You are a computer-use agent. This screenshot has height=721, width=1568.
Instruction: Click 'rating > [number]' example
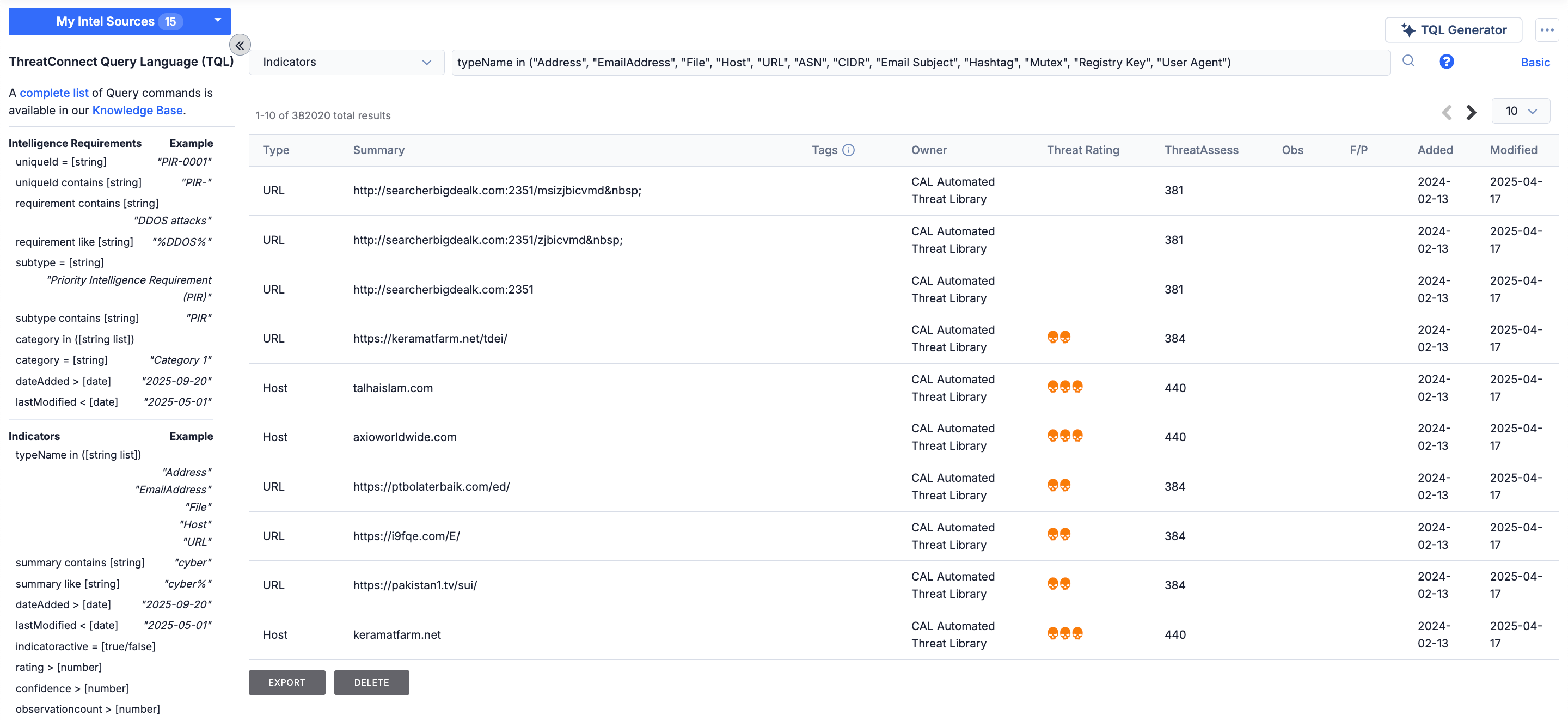pos(58,668)
